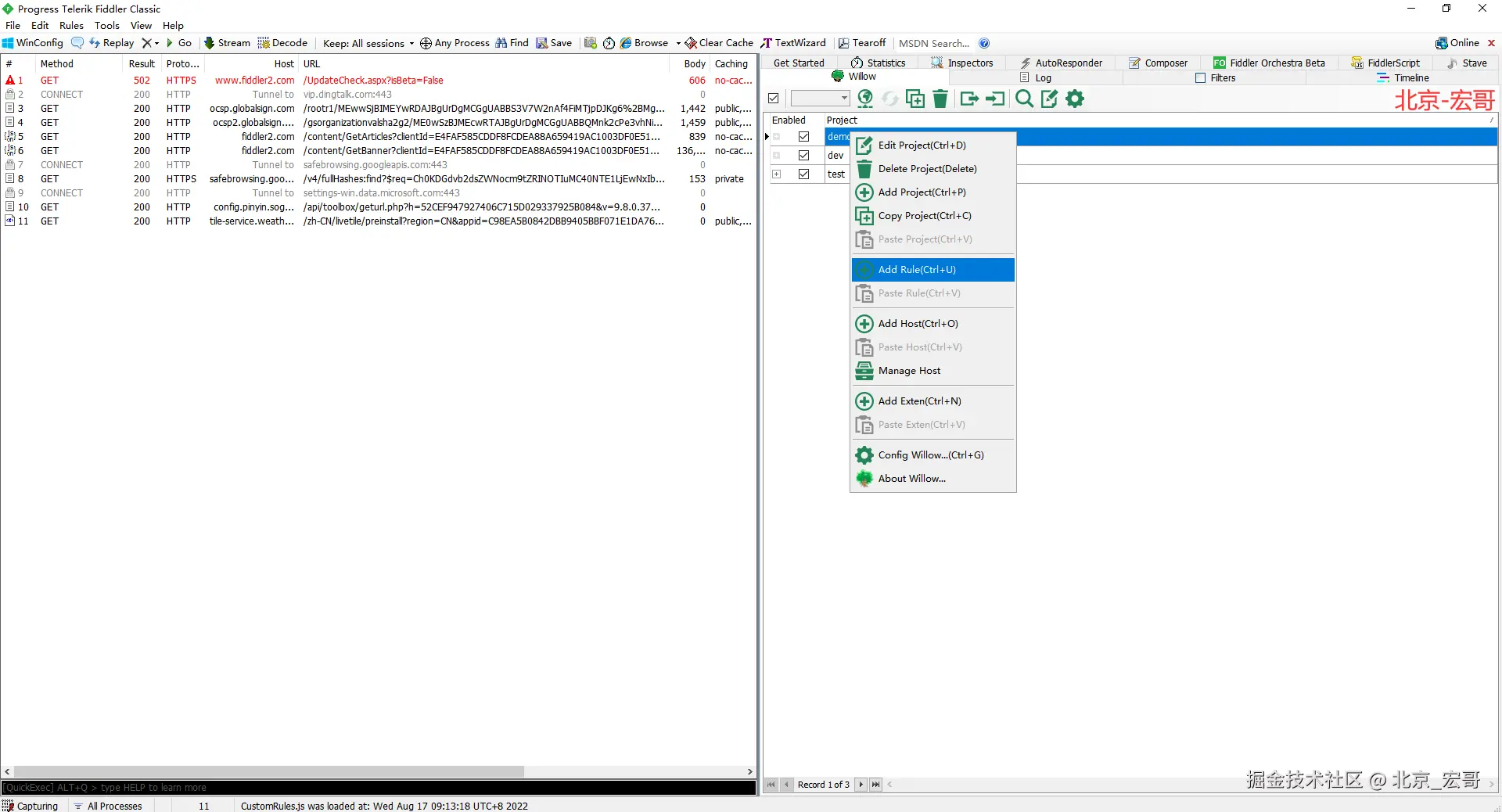This screenshot has height=812, width=1502.
Task: Click the comment bubble toolbar icon
Action: coord(77,43)
